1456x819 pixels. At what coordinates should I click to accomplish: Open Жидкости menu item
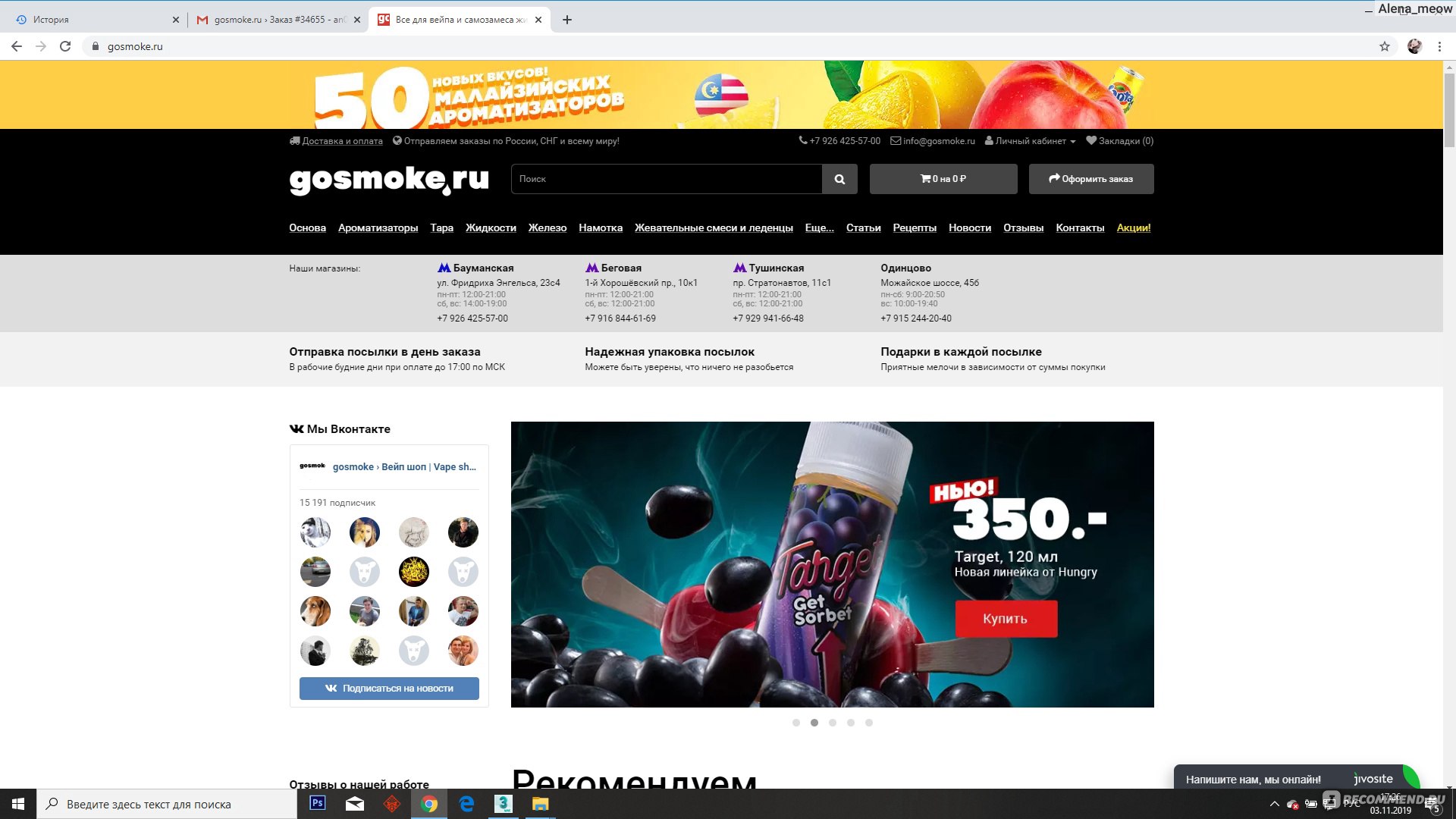pos(491,228)
